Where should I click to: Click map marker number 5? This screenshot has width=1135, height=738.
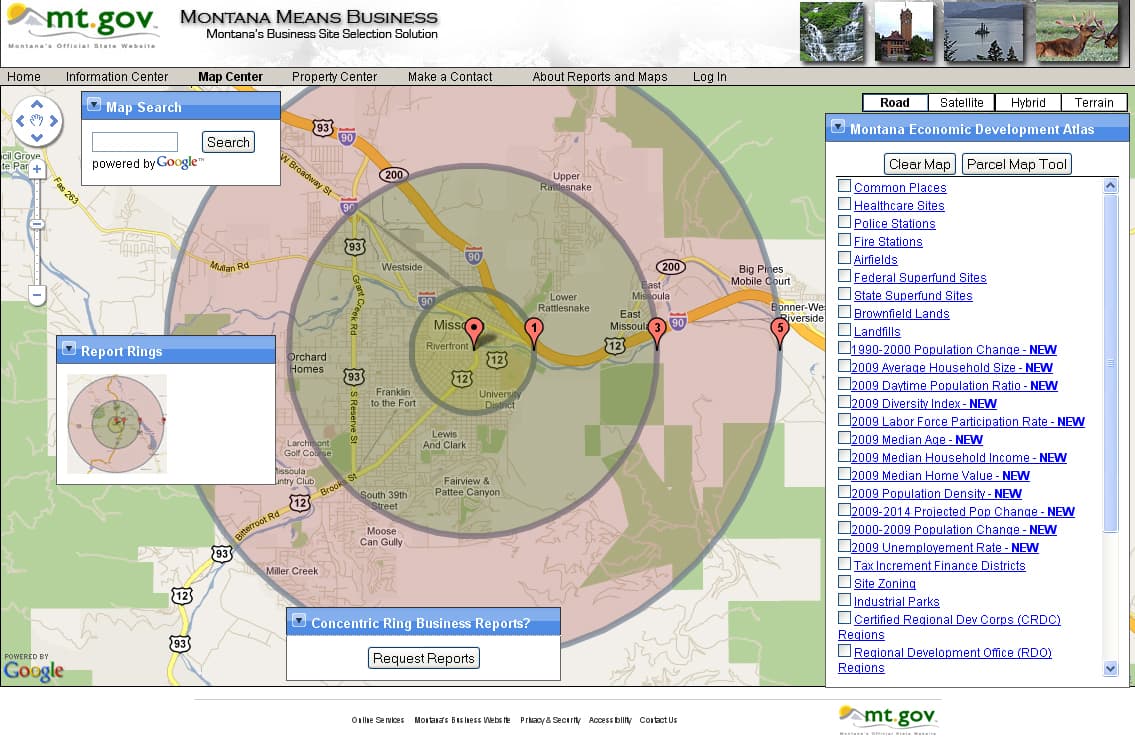coord(780,328)
